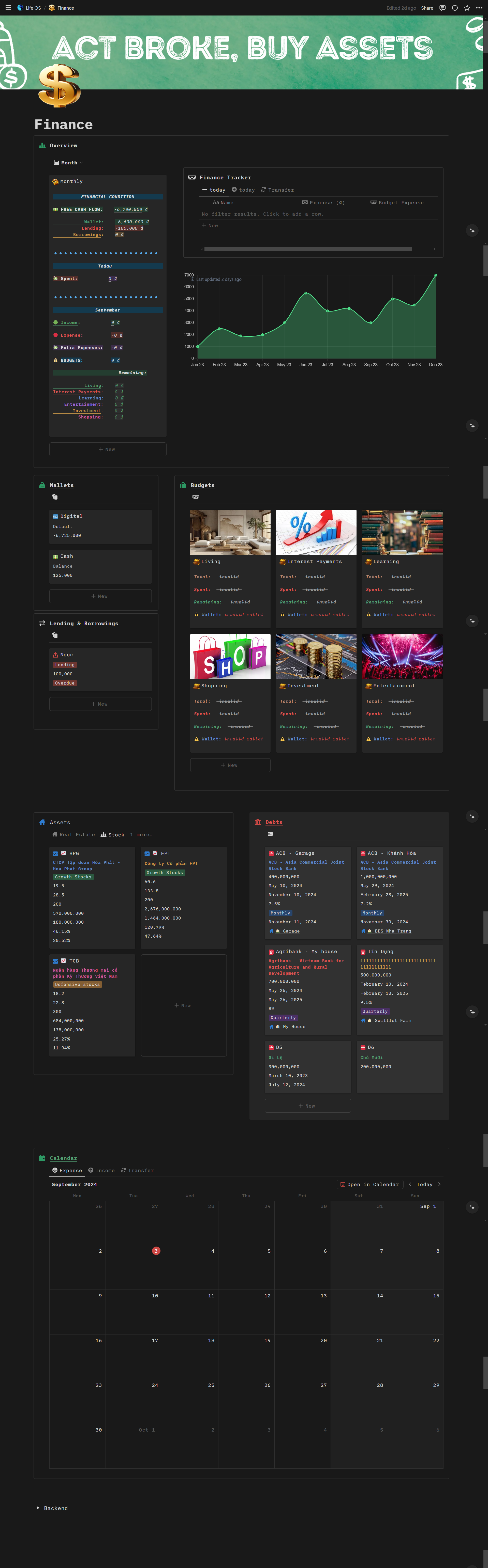Screen dimensions: 488x1568
Task: View page history clock icon
Action: [454, 8]
